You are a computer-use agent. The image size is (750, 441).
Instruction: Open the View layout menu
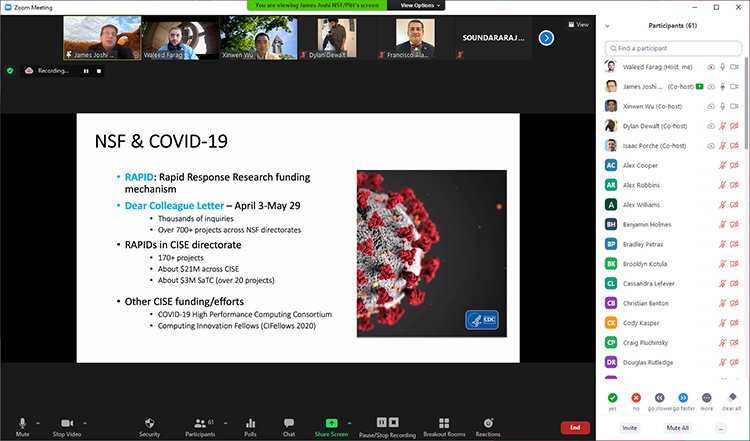(x=578, y=24)
